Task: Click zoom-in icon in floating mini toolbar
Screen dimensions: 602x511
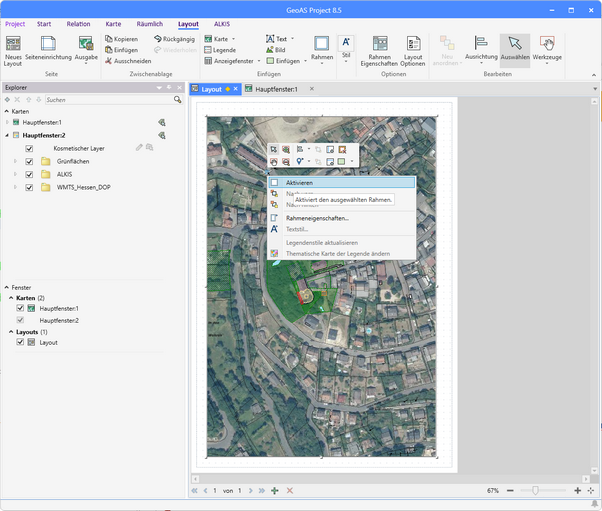Action: [286, 149]
